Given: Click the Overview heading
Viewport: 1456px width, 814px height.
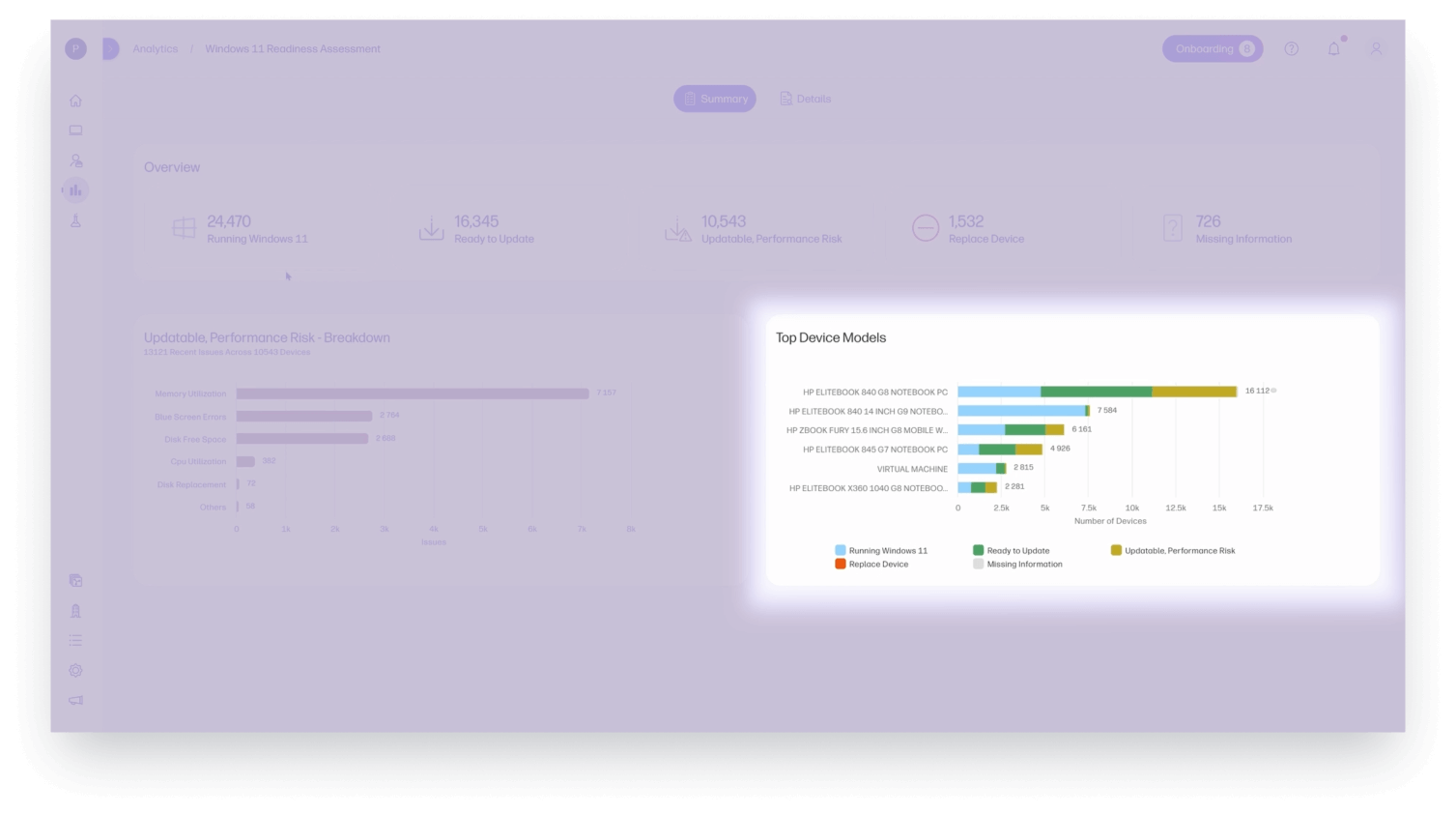Looking at the screenshot, I should coord(172,167).
